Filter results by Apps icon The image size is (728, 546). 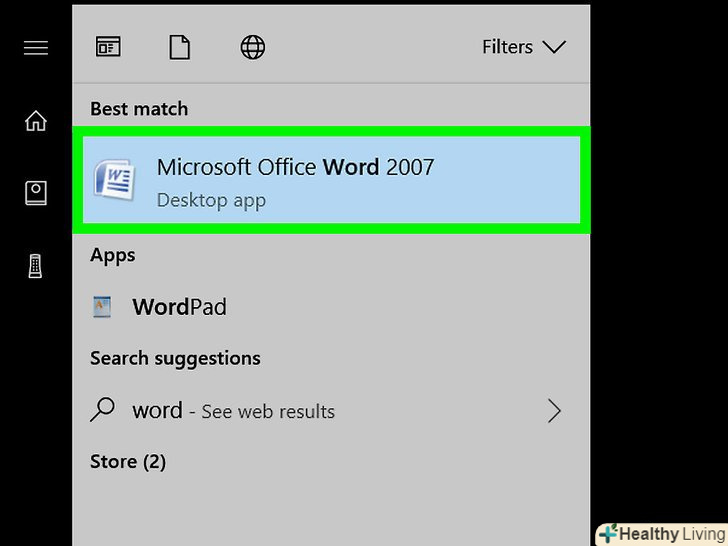point(108,47)
